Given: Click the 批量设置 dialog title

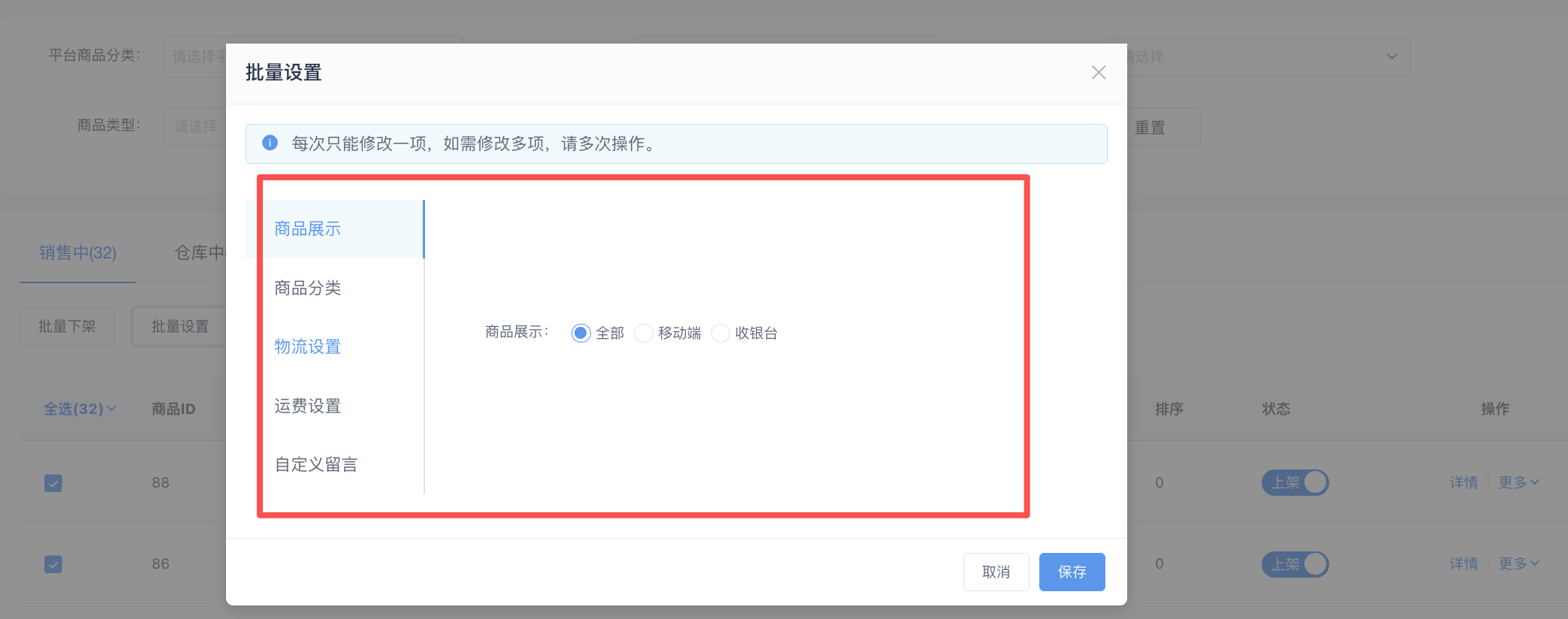Looking at the screenshot, I should coord(283,73).
